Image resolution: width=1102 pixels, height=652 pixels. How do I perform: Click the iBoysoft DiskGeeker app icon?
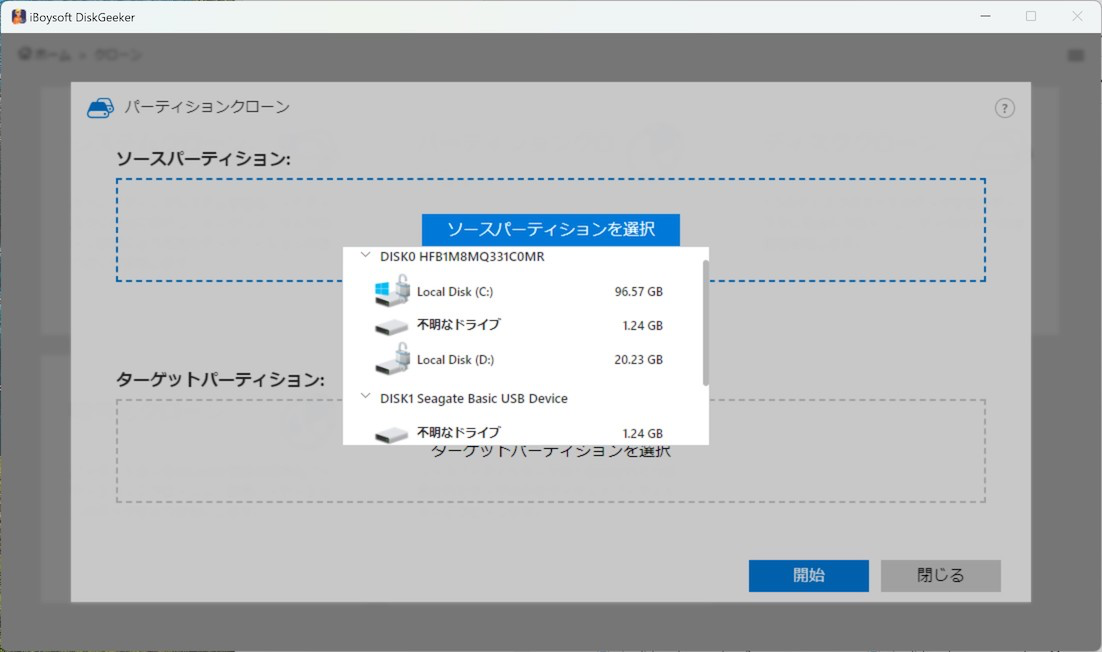click(x=18, y=17)
